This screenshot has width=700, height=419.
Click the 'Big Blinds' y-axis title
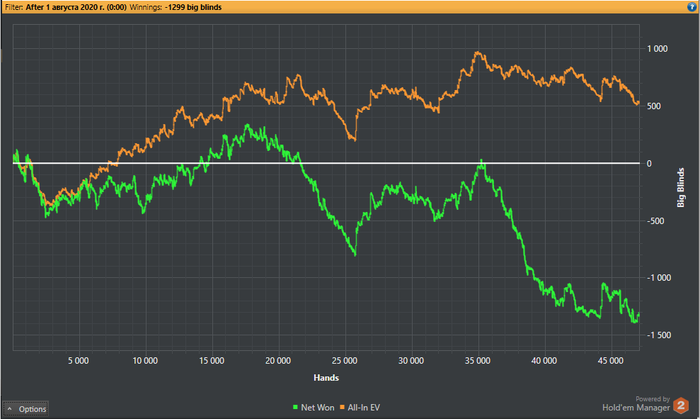(x=680, y=187)
